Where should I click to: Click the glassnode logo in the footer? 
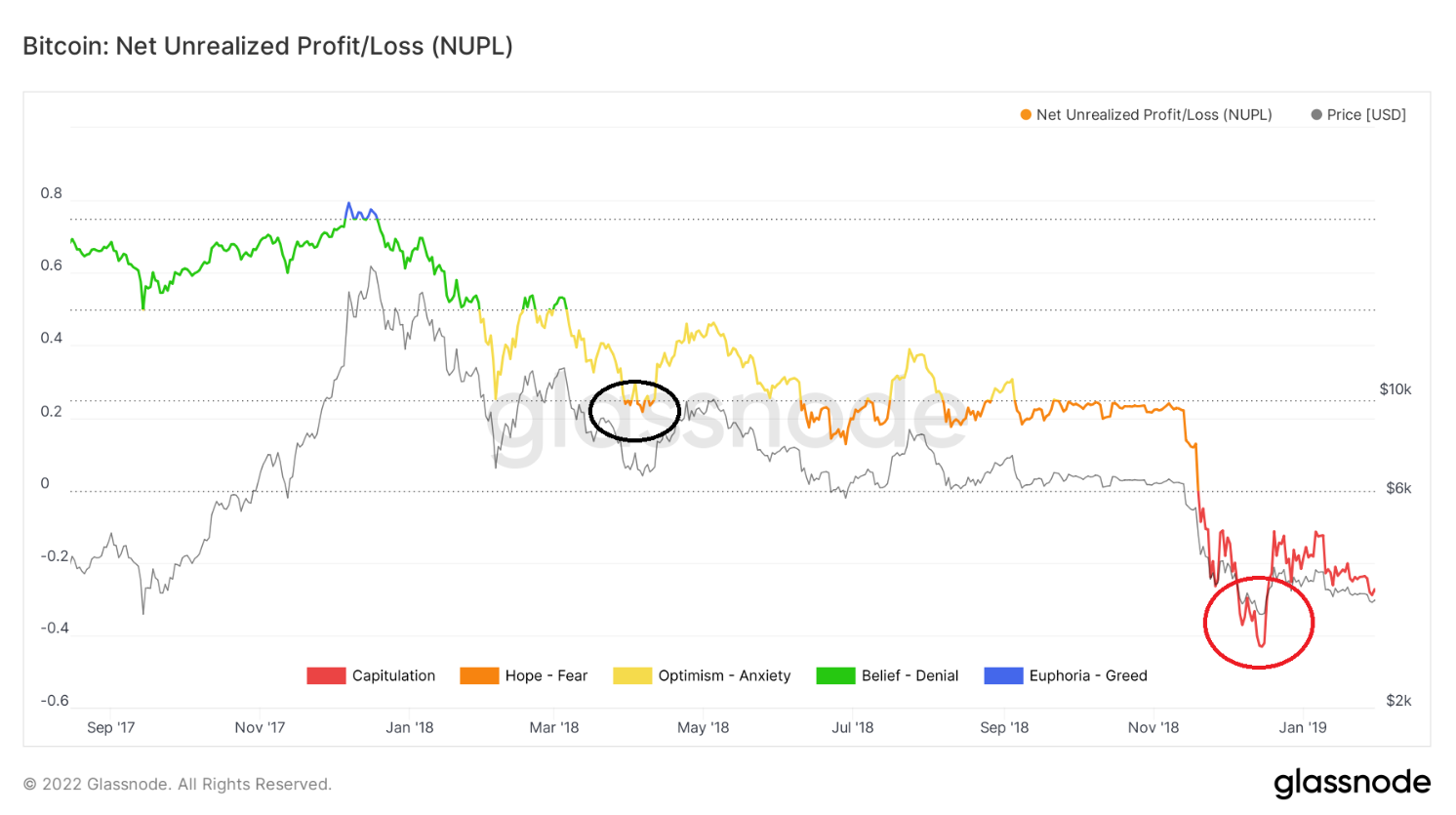(1353, 783)
